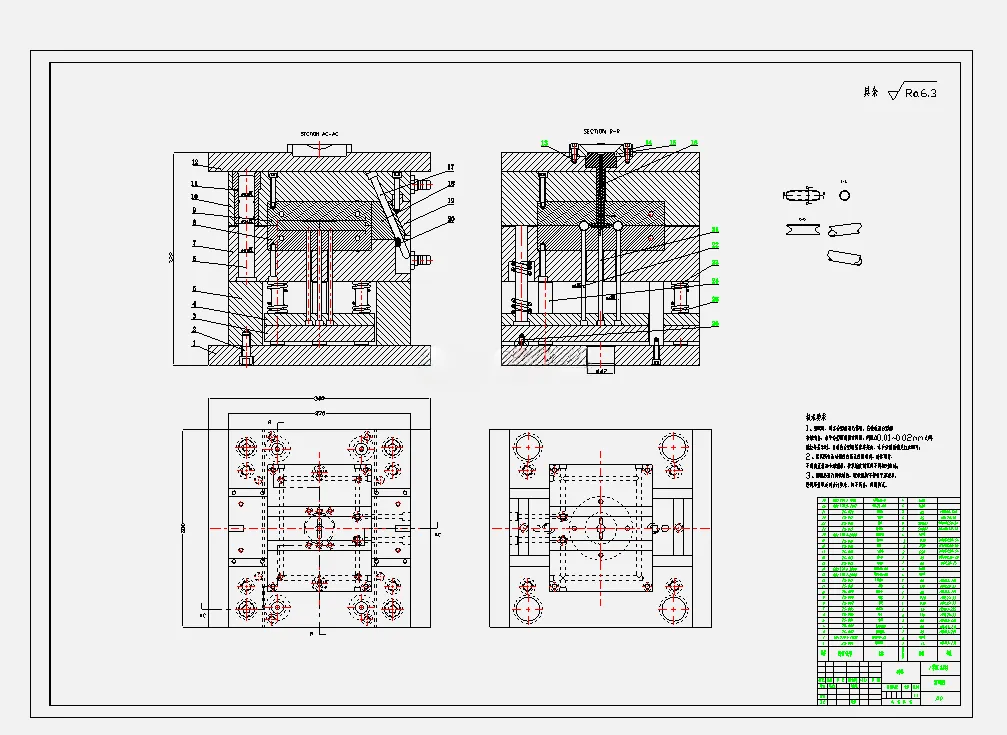Select part callout number 18
The width and height of the screenshot is (1007, 735).
click(451, 184)
